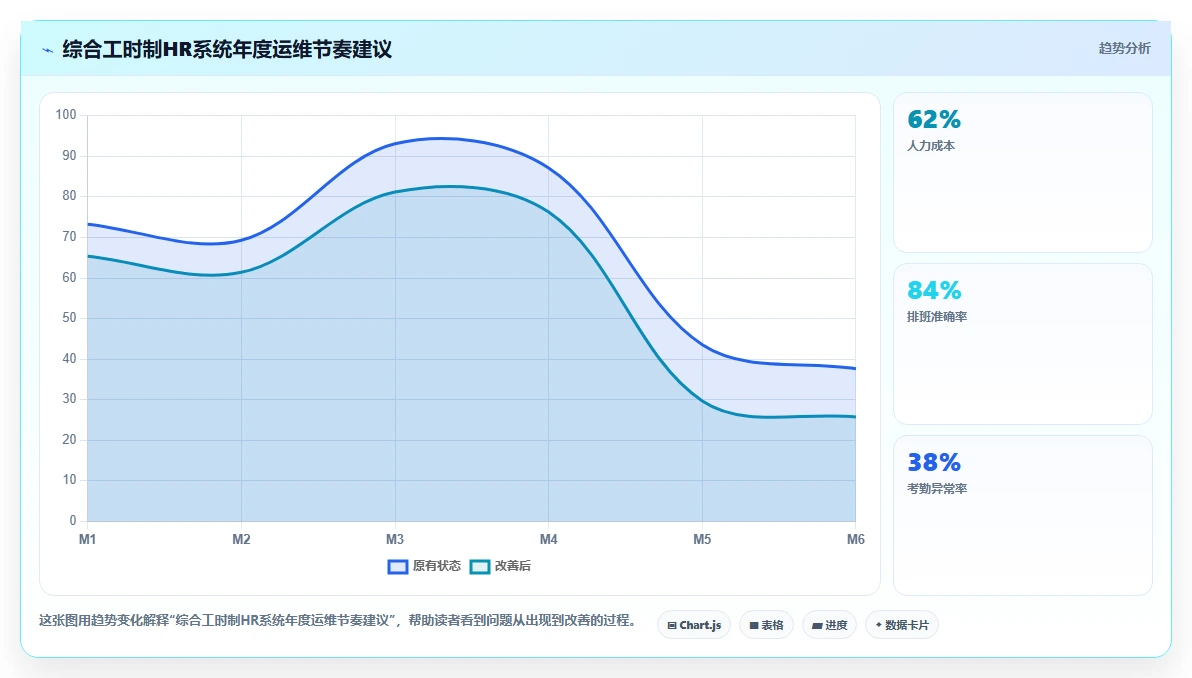
Task: Toggle the 原有状态 legend swatch
Action: pyautogui.click(x=398, y=566)
